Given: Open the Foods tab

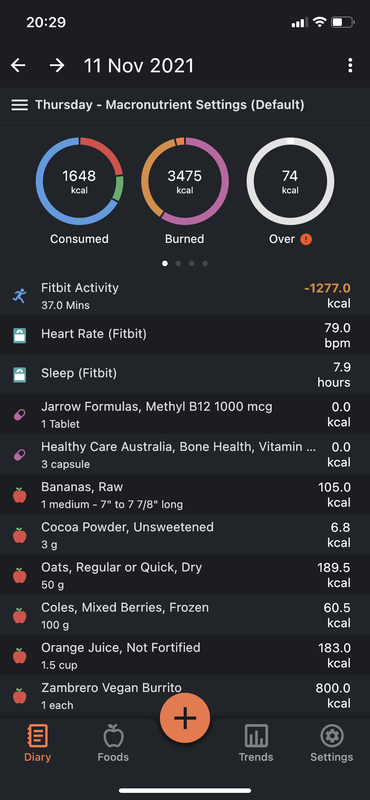Looking at the screenshot, I should (113, 743).
